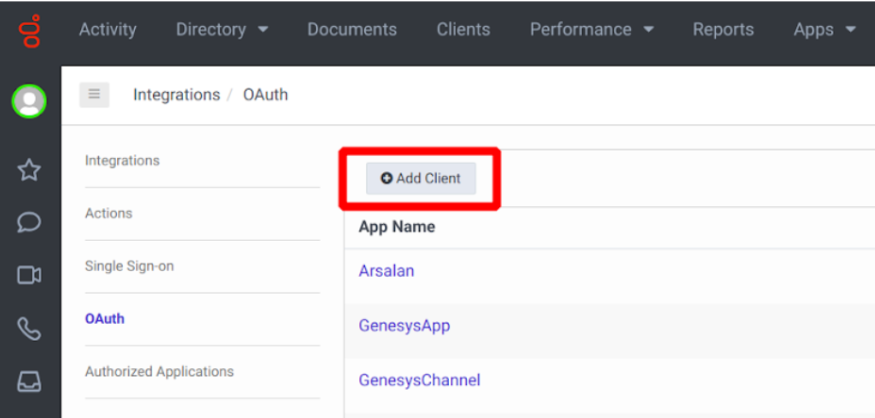Open the chat bubble icon
This screenshot has height=418, width=875.
tap(29, 222)
